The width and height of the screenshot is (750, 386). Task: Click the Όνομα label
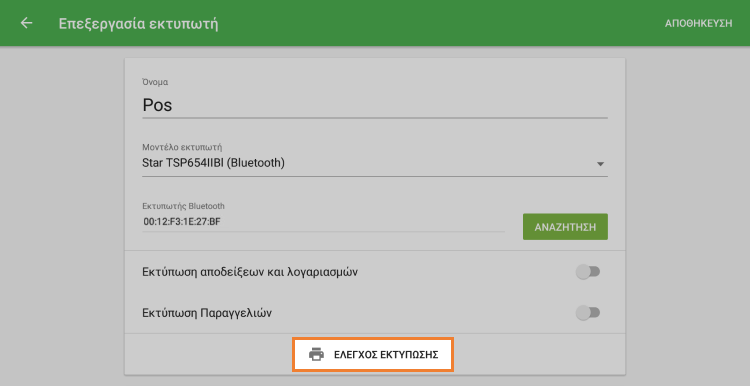pos(155,82)
